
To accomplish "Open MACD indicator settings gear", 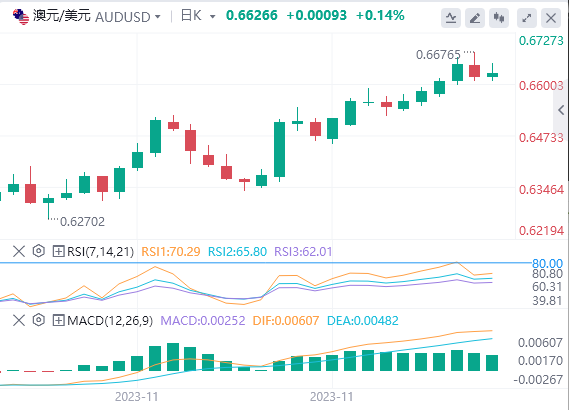I will 38,320.
